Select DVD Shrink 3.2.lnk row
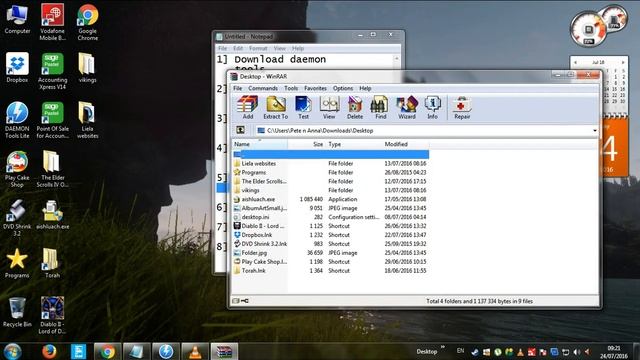640x360 pixels. [331, 244]
